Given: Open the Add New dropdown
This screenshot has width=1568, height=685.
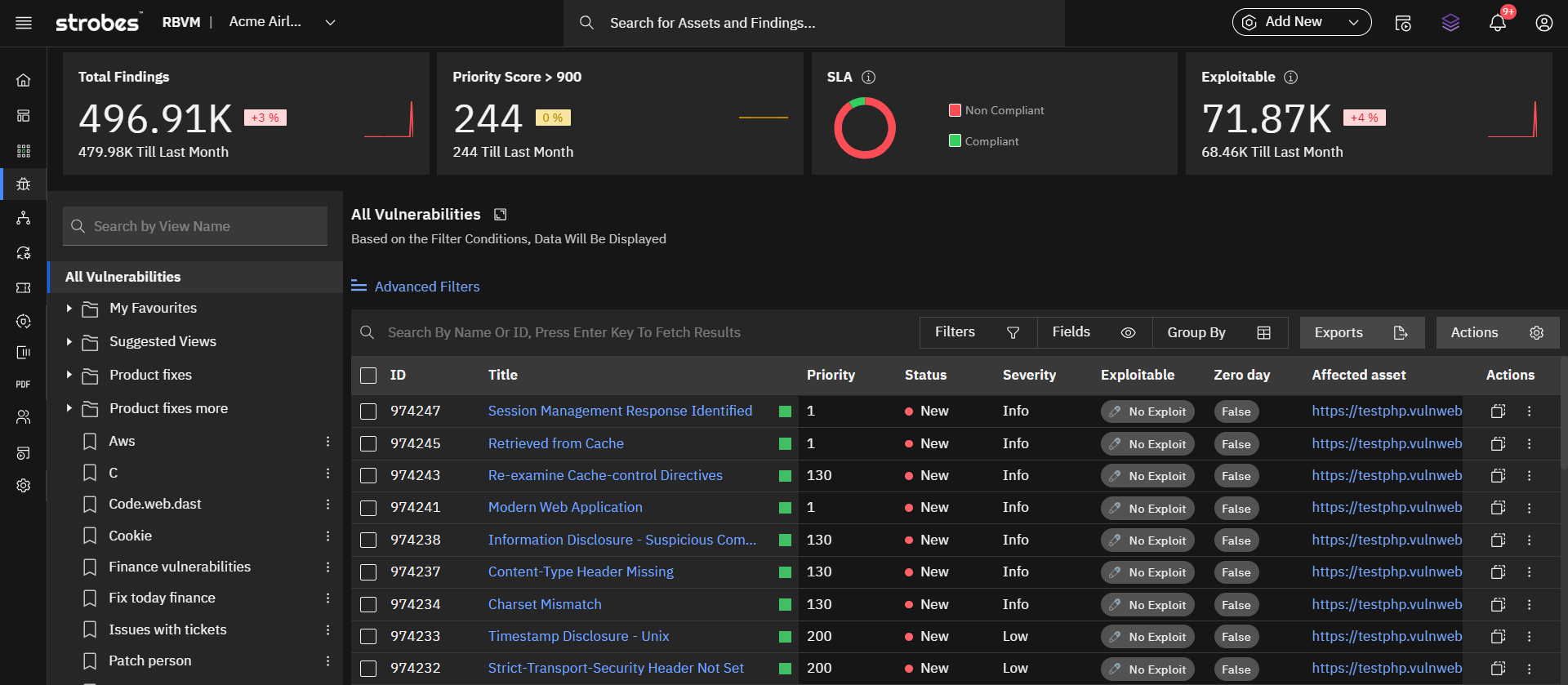Looking at the screenshot, I should tap(1302, 22).
